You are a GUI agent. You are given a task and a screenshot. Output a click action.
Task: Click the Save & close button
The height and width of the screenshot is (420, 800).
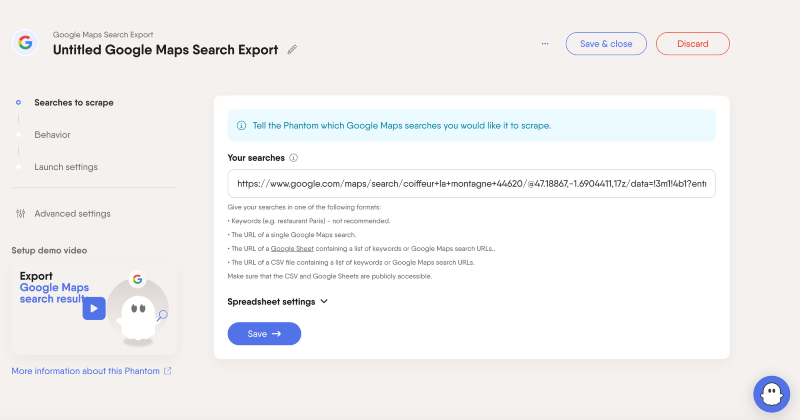(606, 44)
